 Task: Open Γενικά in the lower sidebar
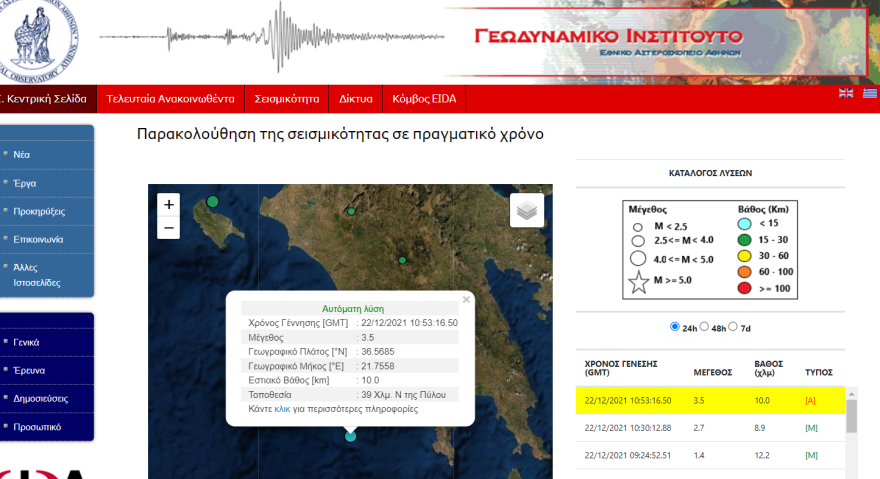click(26, 343)
